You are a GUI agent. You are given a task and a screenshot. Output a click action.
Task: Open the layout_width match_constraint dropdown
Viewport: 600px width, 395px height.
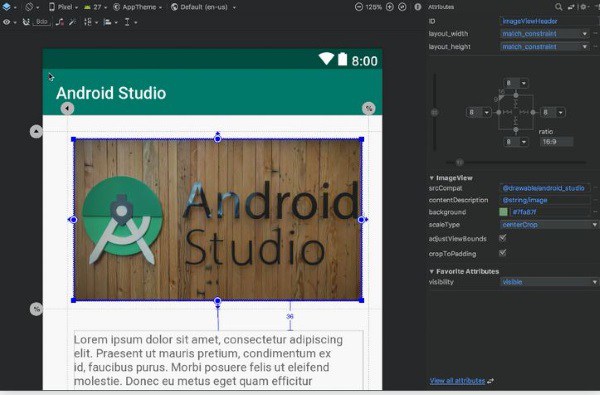click(x=544, y=34)
